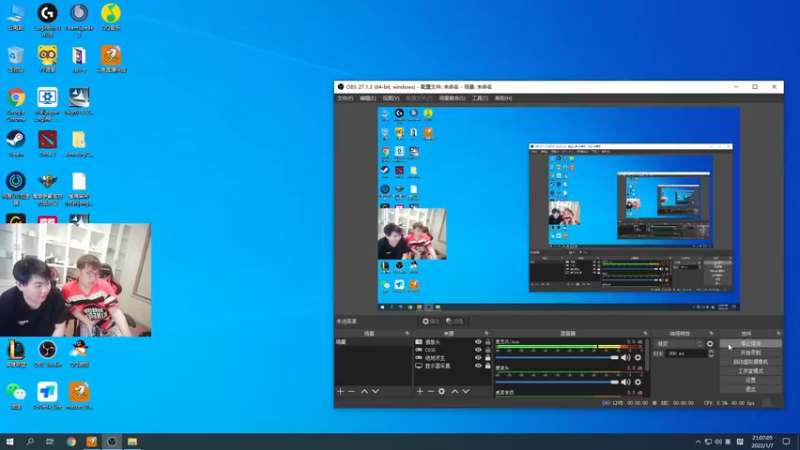The height and width of the screenshot is (450, 800).
Task: Mute the first mixer channel speaker icon
Action: 626,358
